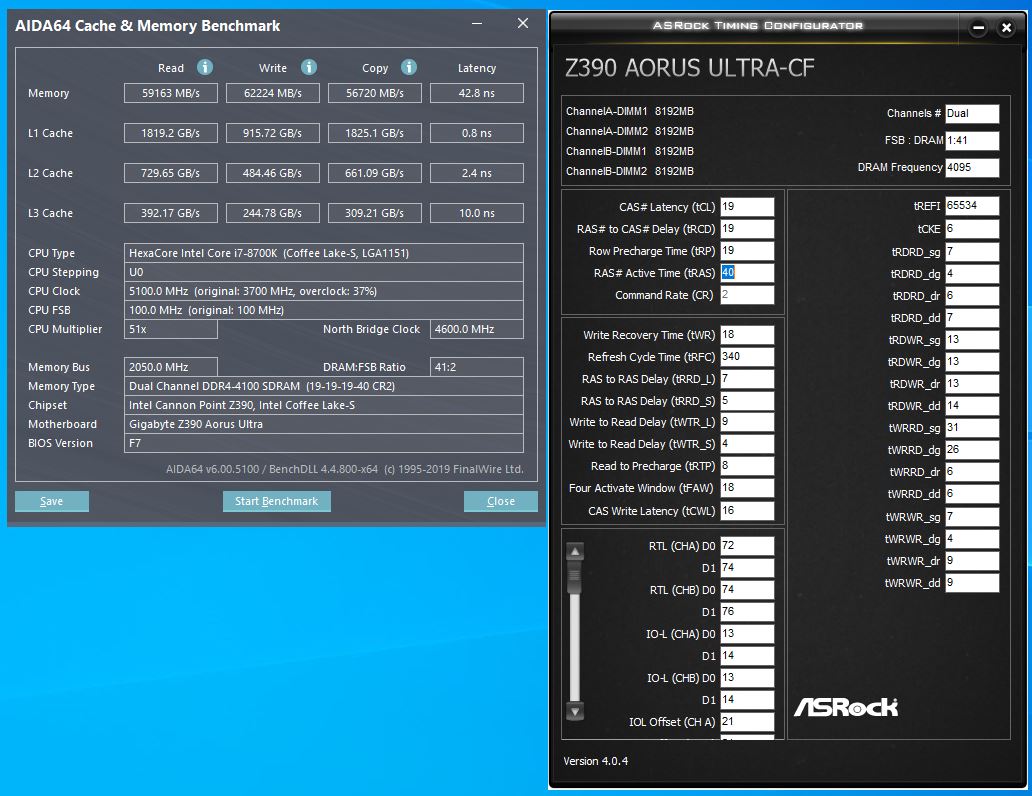Click the Write info icon in AIDA64
This screenshot has width=1032, height=796.
tap(309, 67)
